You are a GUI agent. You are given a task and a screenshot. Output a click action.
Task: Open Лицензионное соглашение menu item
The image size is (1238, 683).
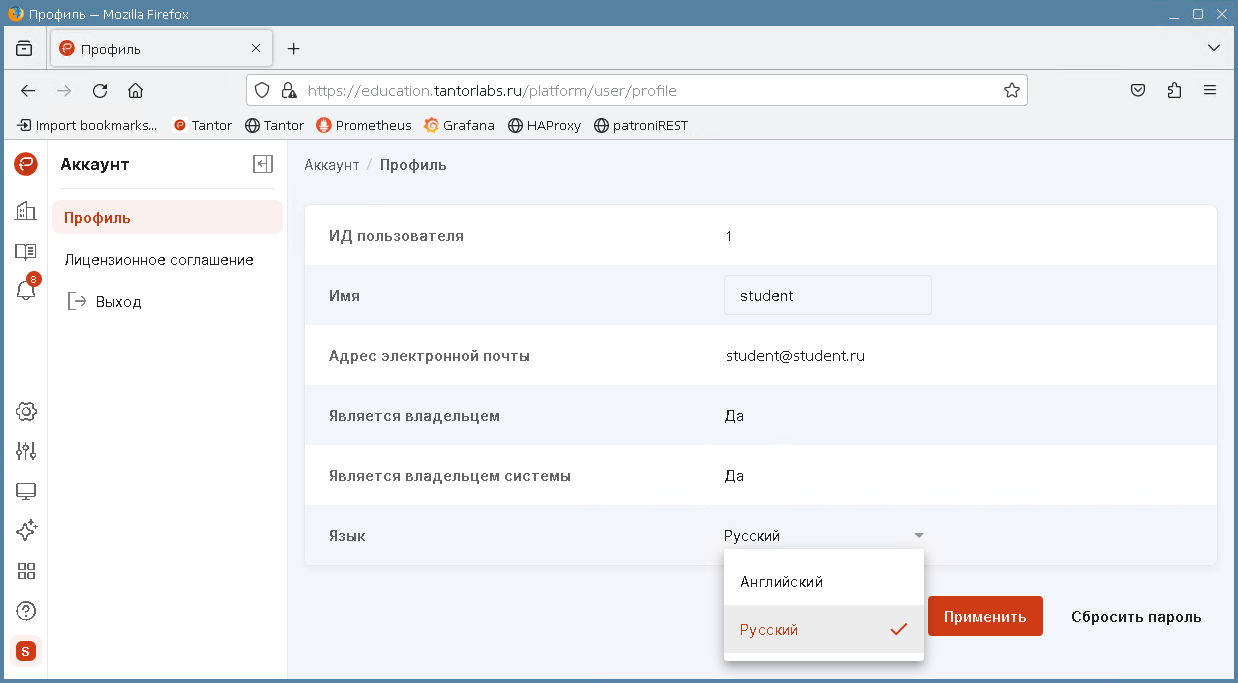coord(159,260)
